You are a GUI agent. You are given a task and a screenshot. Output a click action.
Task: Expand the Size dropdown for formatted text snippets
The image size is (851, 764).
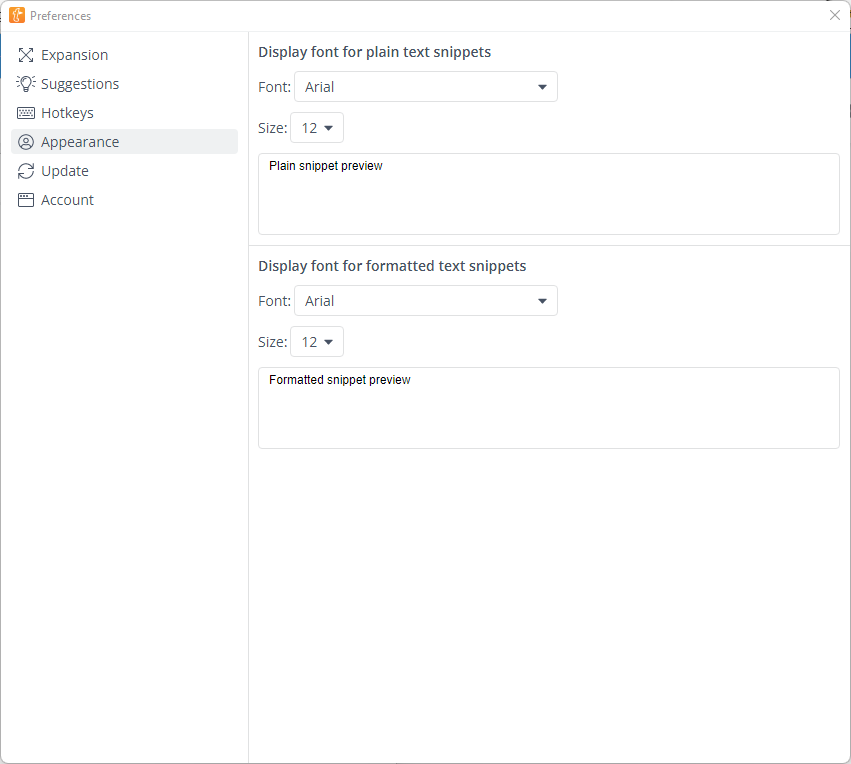317,342
